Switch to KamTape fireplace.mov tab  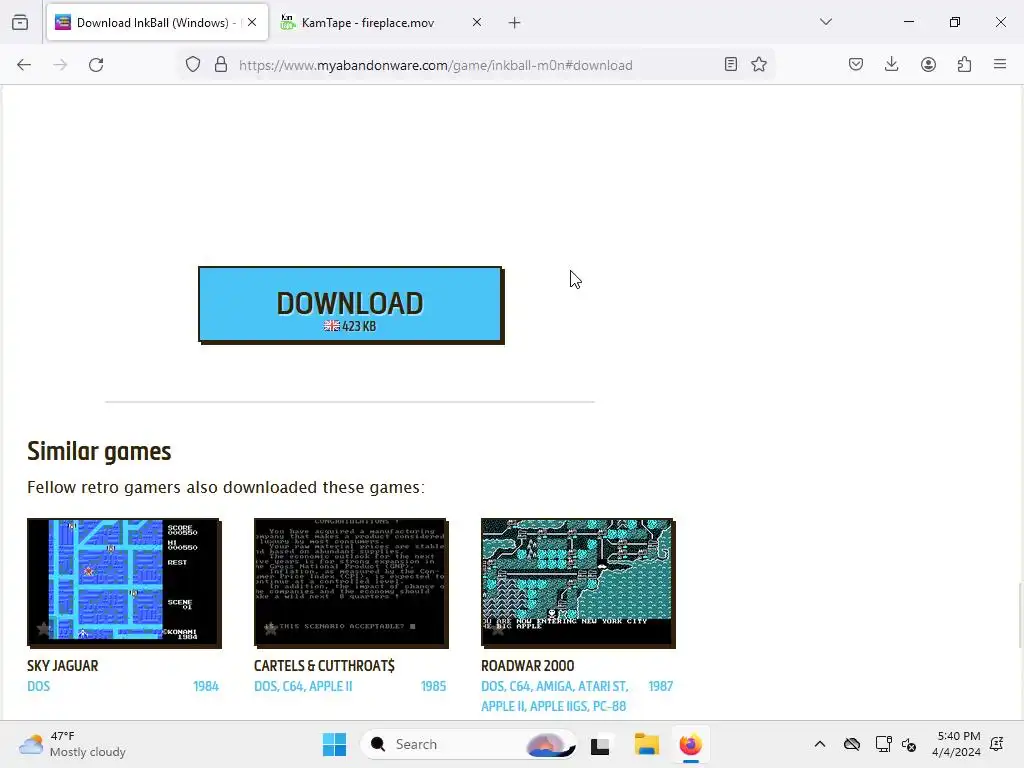point(381,22)
